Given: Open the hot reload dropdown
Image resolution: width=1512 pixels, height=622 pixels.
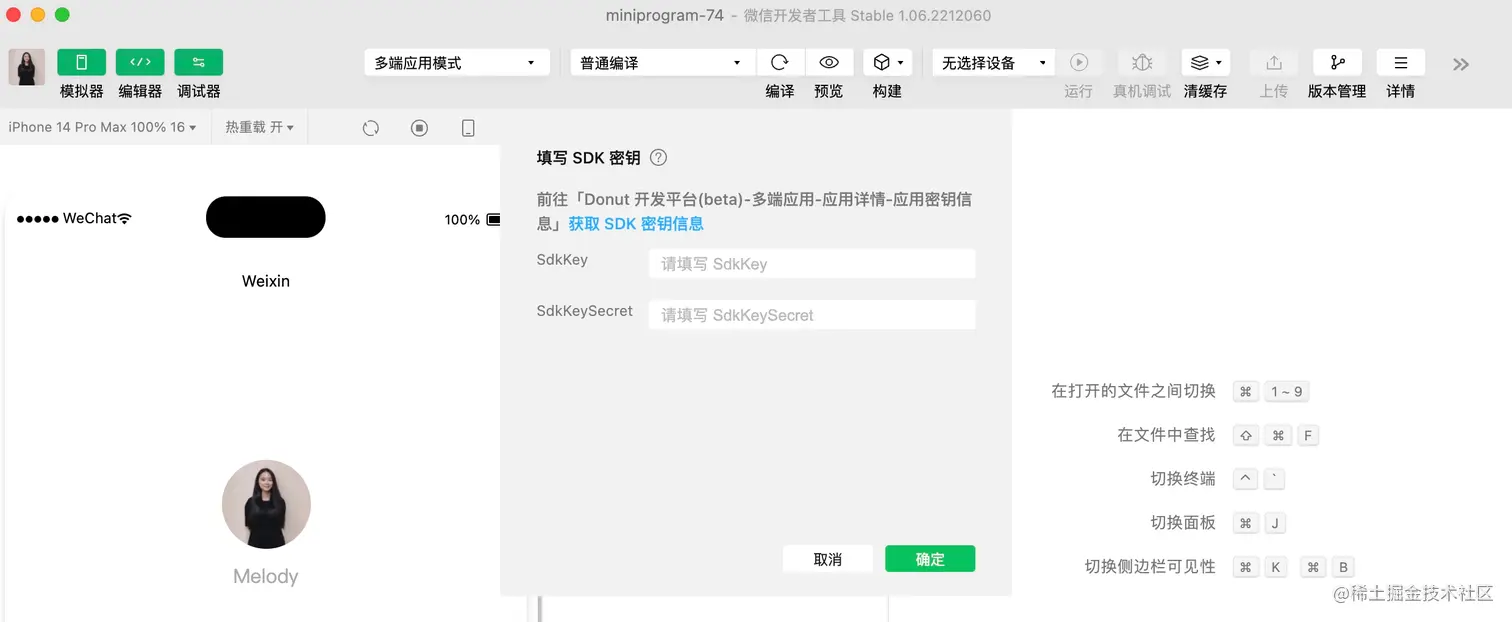Looking at the screenshot, I should click(259, 127).
